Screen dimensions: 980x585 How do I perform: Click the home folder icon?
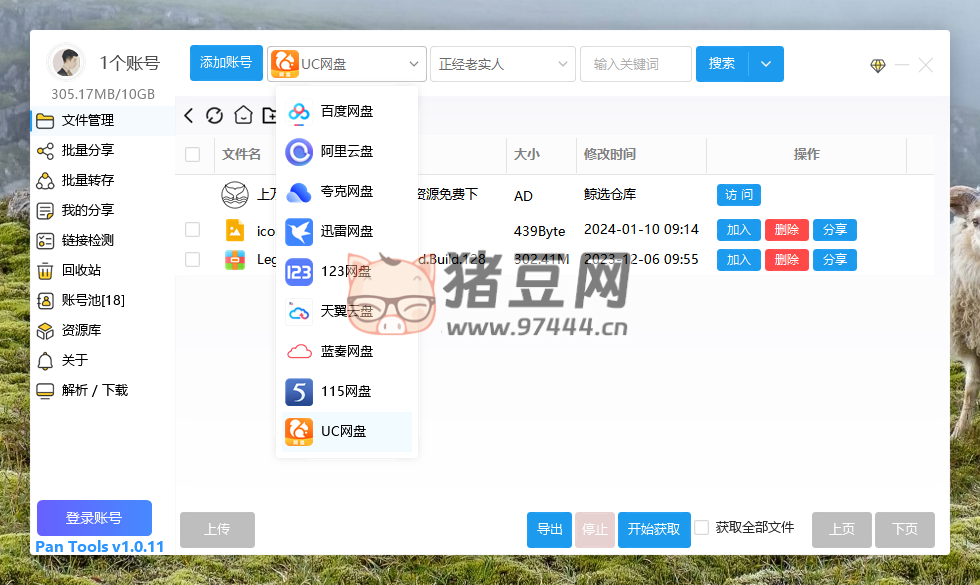[243, 116]
